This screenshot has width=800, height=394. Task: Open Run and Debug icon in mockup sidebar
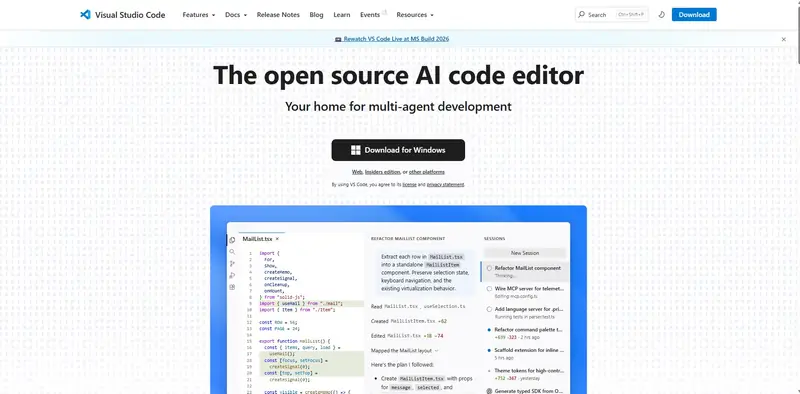click(x=232, y=275)
